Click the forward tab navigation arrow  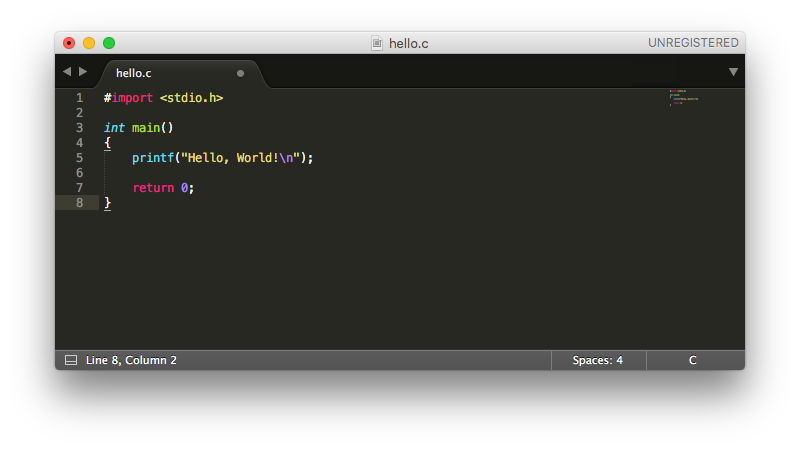[x=83, y=72]
